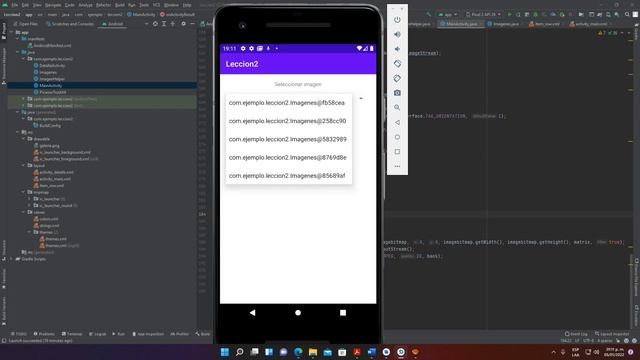Click the Device Manager icon in the toolbar
Image resolution: width=640 pixels, height=360 pixels.
tap(608, 14)
